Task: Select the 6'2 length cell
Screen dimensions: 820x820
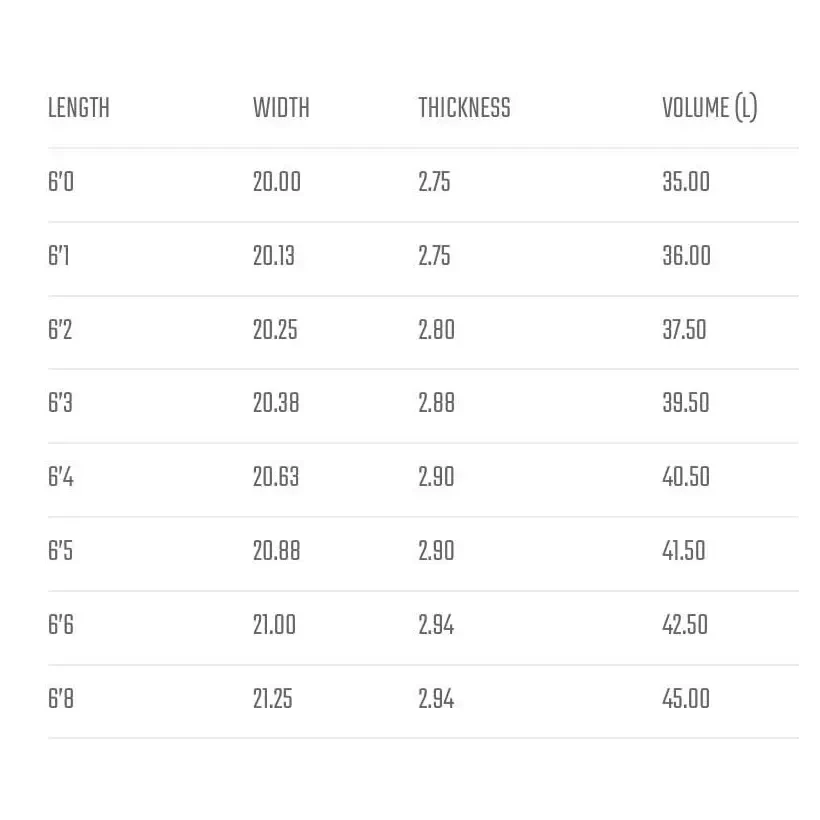Action: click(61, 330)
